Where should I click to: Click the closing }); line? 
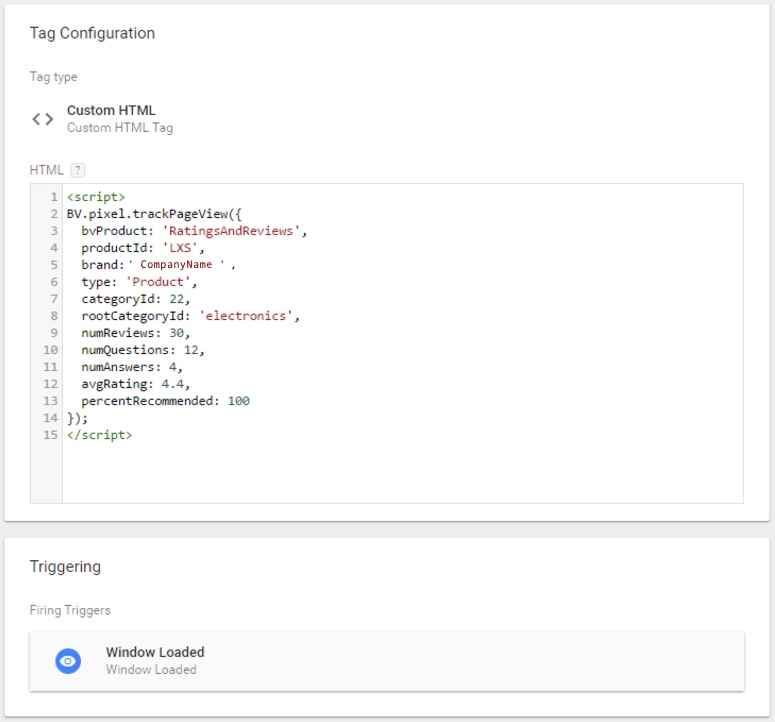tap(77, 418)
